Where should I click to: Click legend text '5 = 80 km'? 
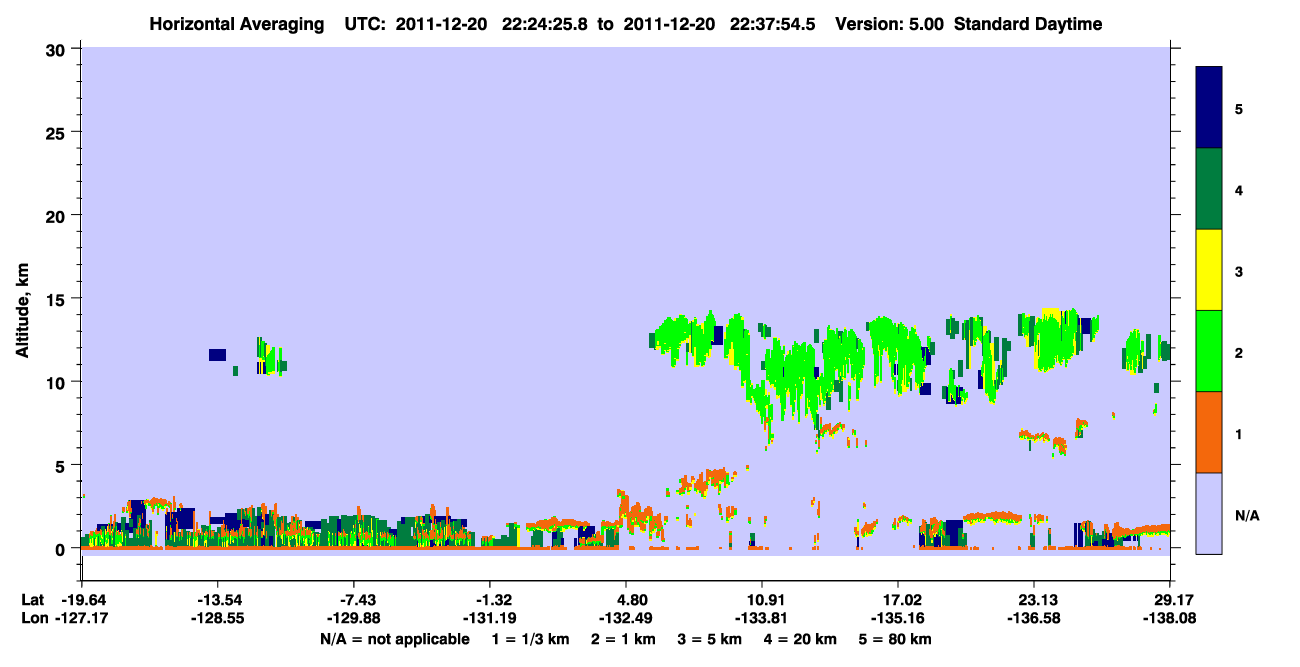(x=897, y=639)
